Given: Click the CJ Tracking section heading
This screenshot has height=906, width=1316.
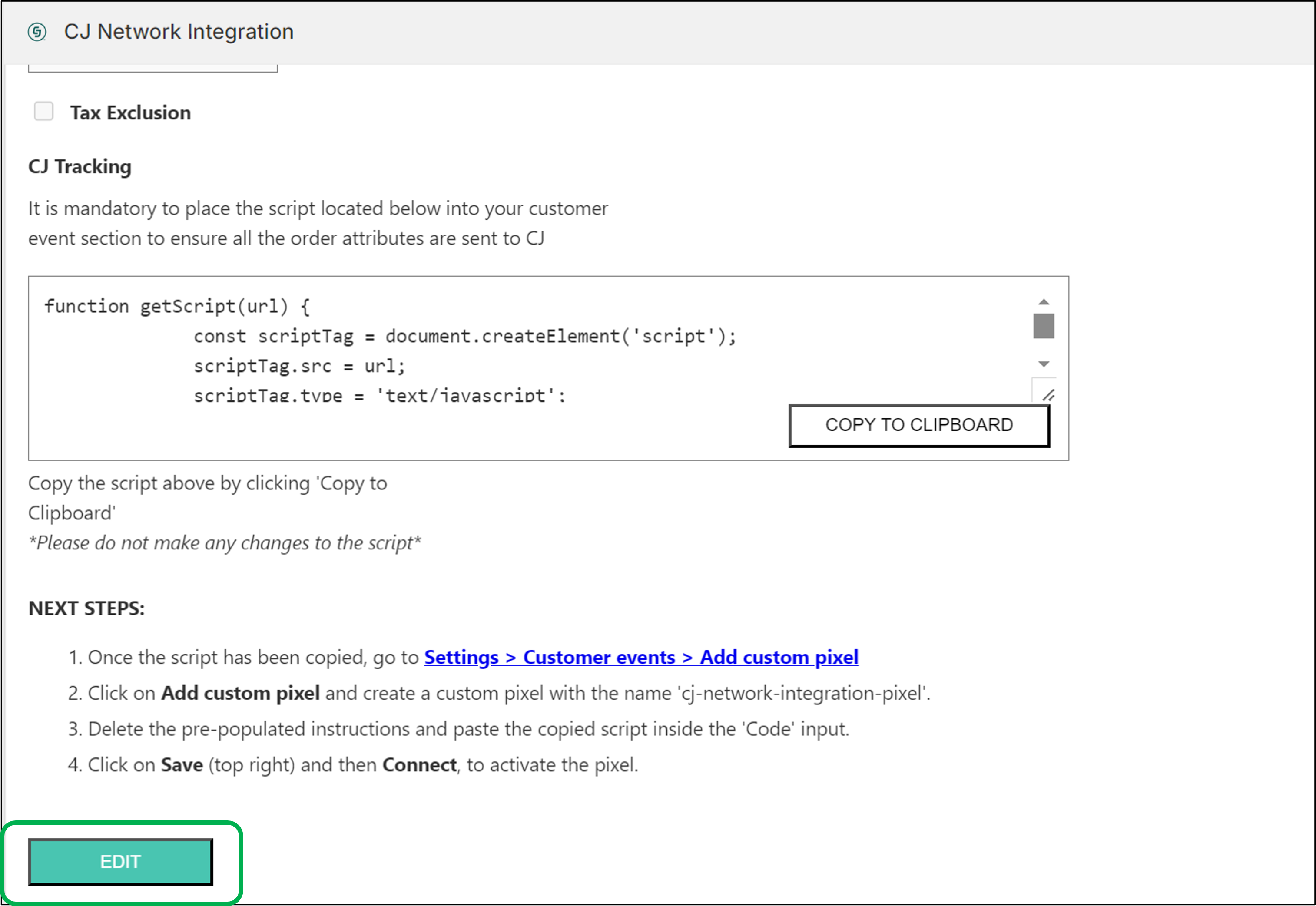Looking at the screenshot, I should click(80, 166).
